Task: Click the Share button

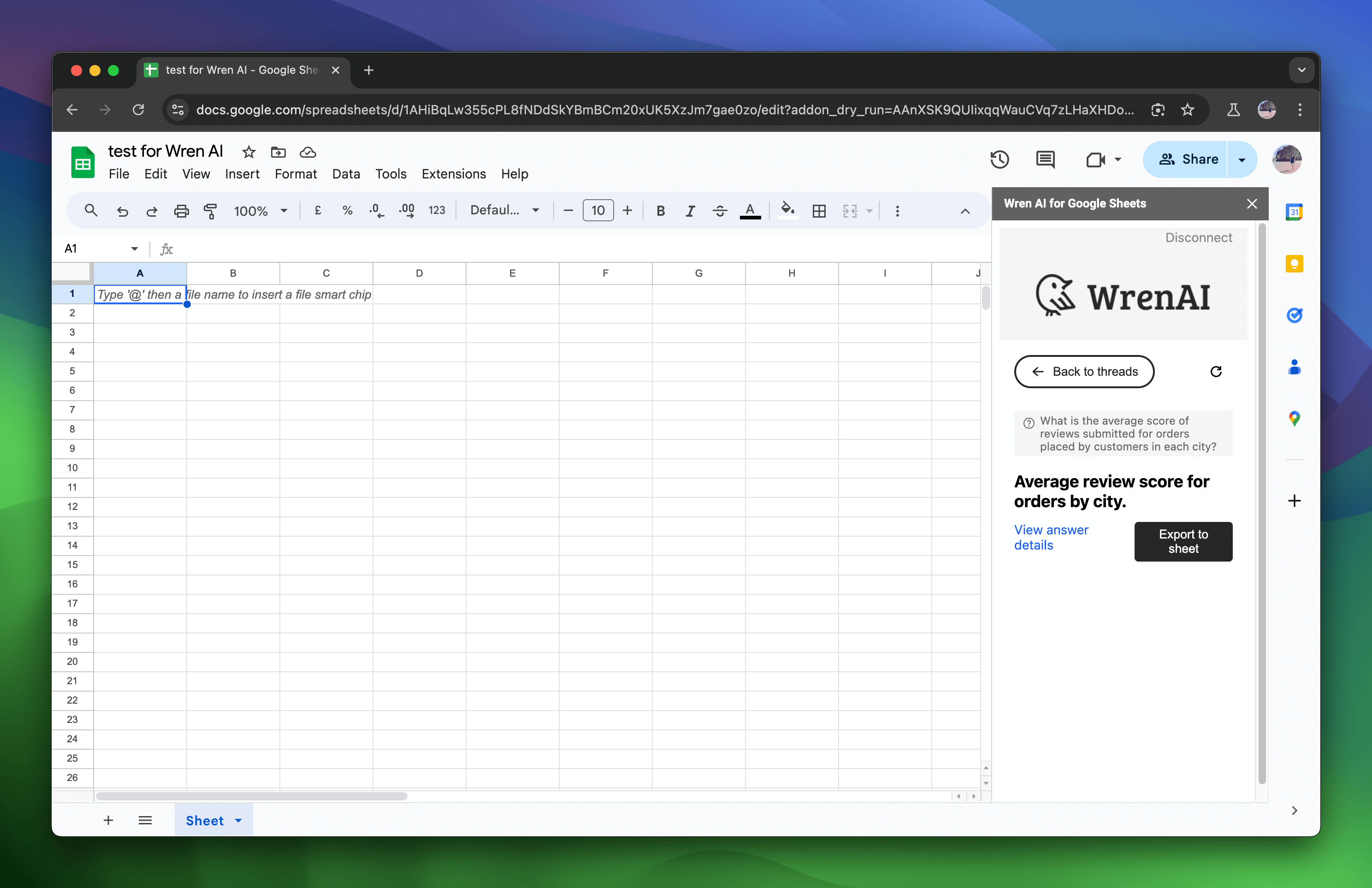Action: click(1185, 160)
